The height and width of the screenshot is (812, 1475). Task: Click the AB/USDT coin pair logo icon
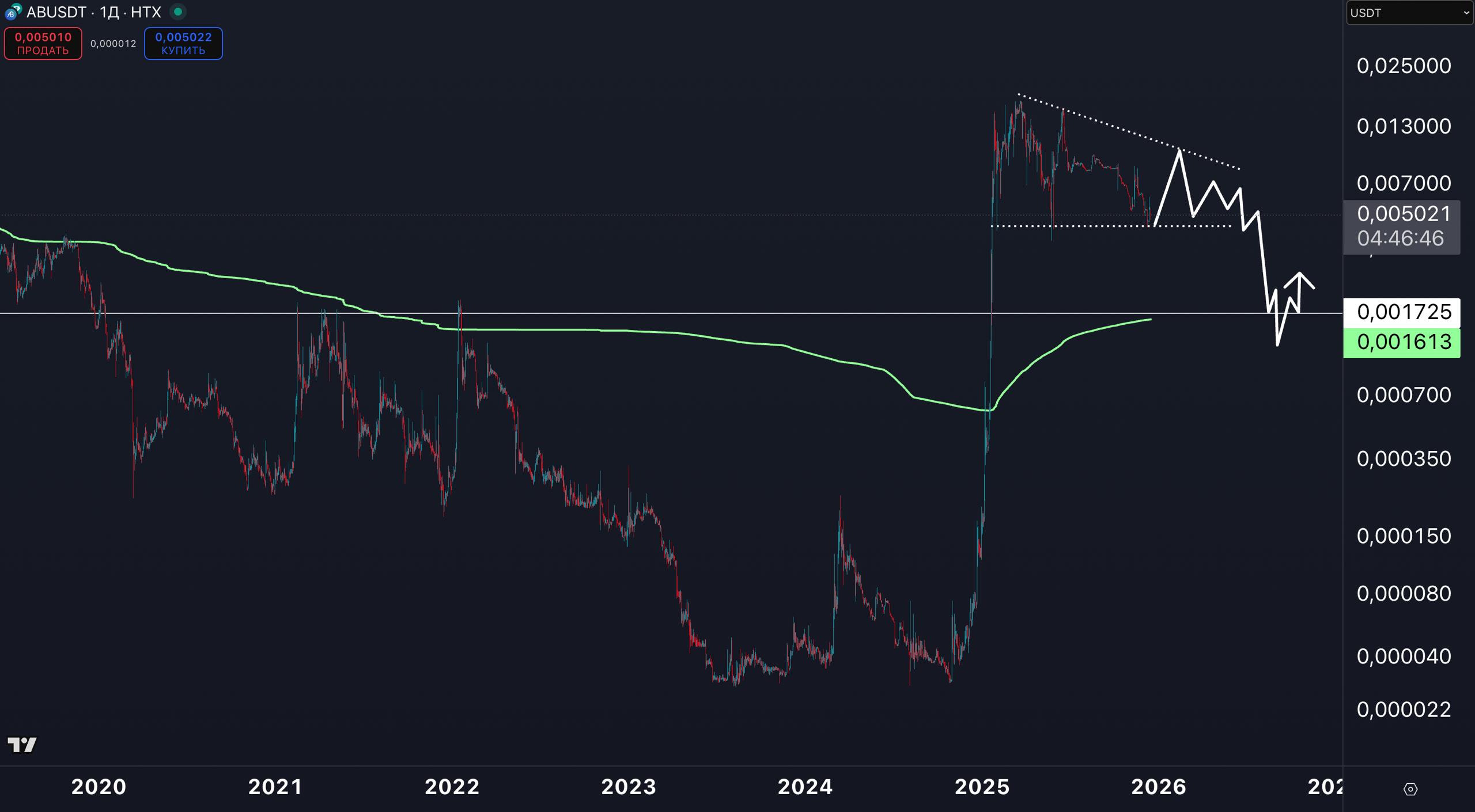(13, 12)
